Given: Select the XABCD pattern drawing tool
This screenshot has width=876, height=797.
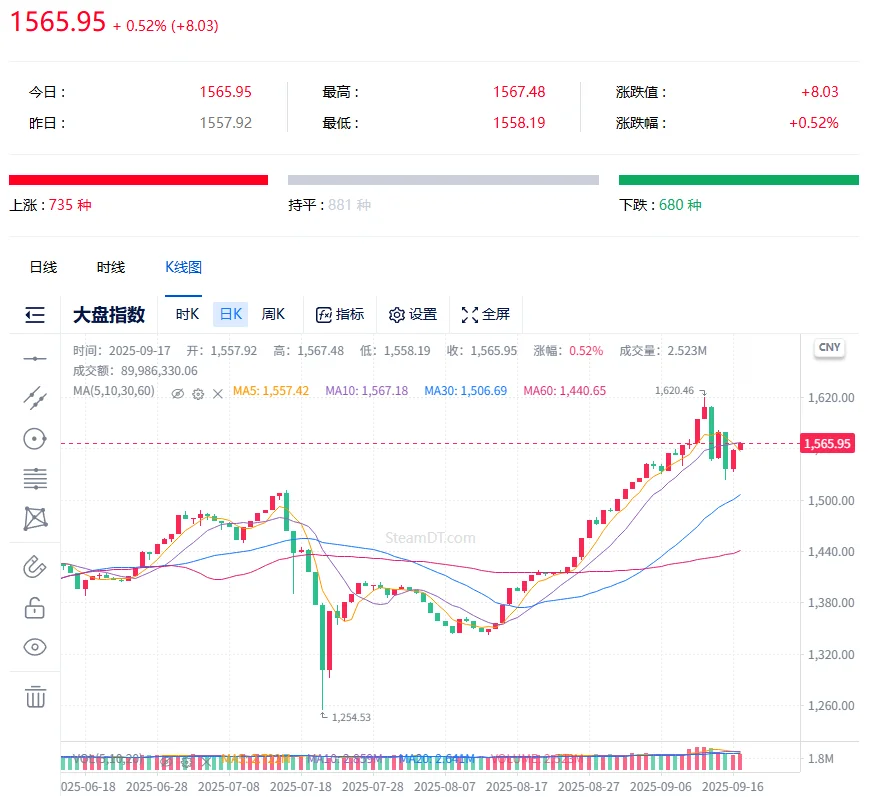Looking at the screenshot, I should (34, 518).
